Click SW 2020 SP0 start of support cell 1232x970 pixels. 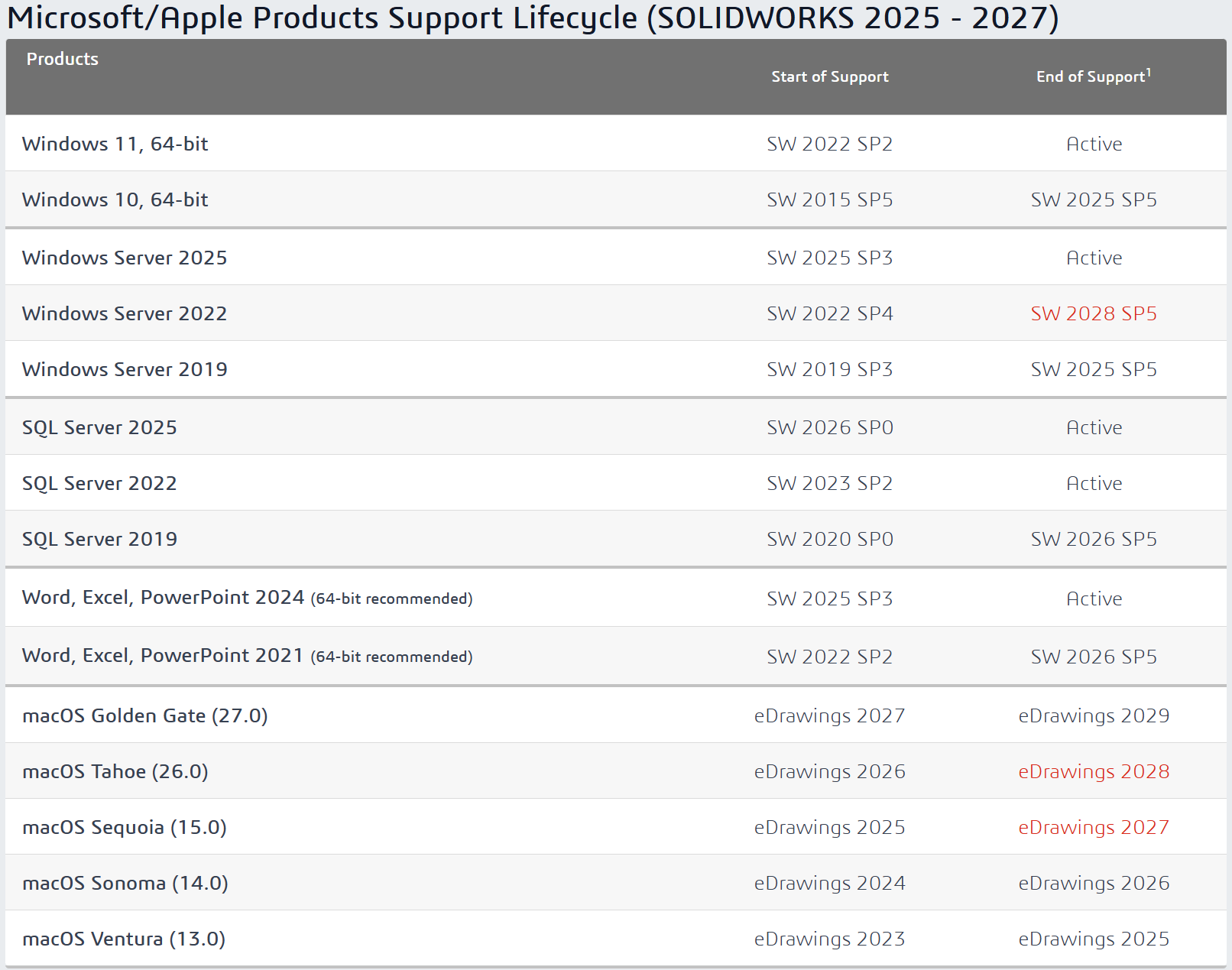830,539
